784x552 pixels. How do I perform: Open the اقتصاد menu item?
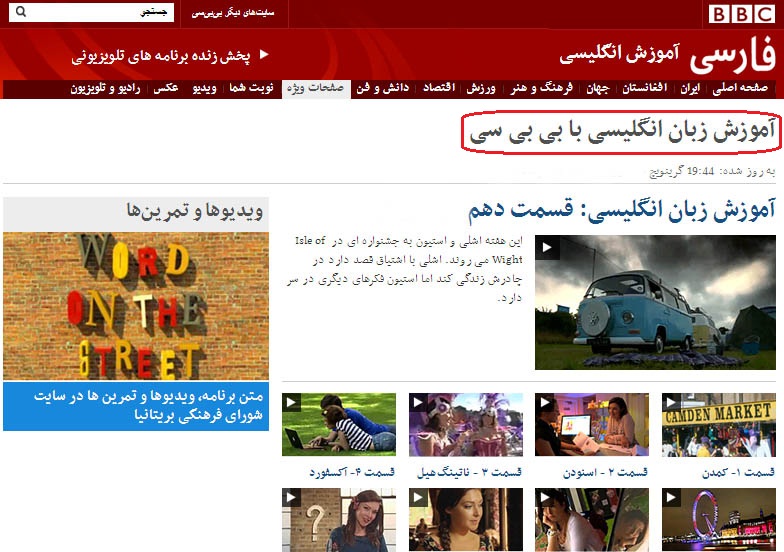point(439,88)
